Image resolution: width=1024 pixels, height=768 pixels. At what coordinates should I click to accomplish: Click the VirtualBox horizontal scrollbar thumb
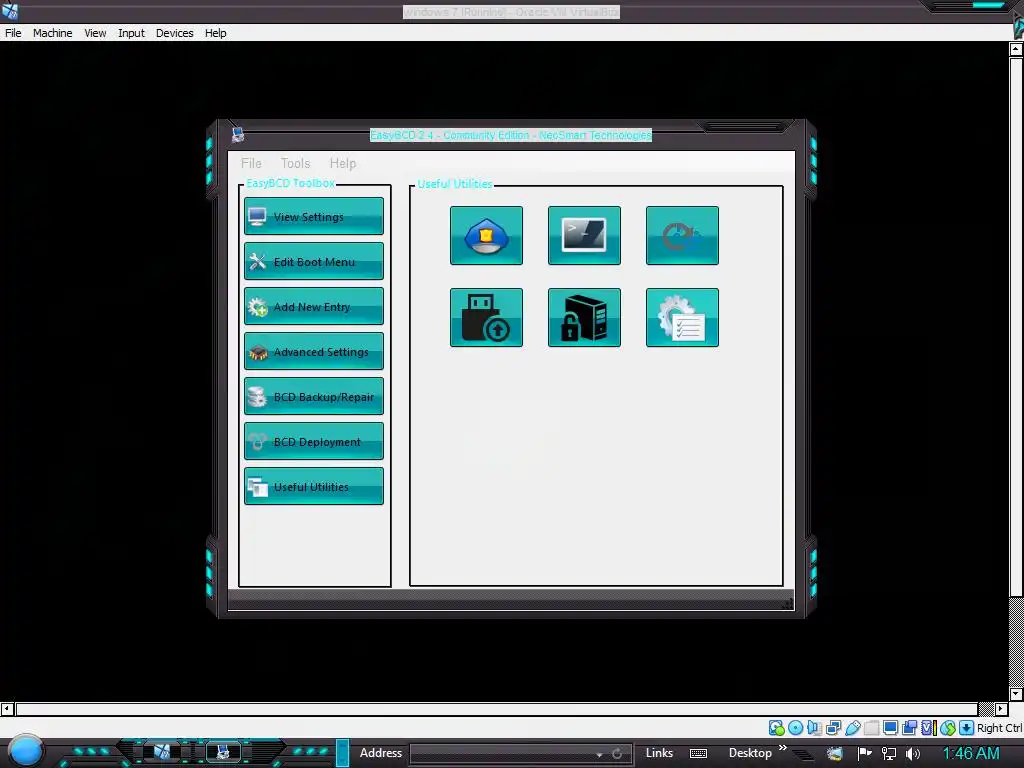tap(497, 709)
